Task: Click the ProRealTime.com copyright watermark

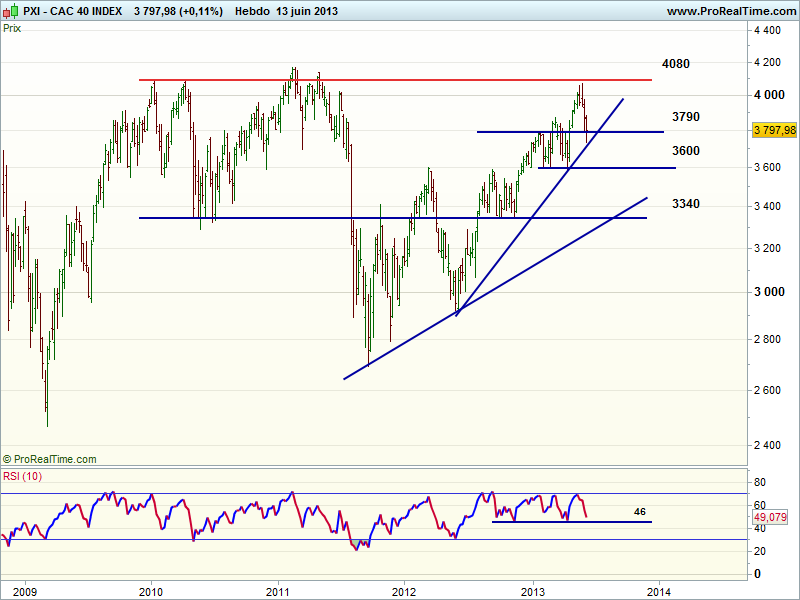Action: tap(50, 459)
